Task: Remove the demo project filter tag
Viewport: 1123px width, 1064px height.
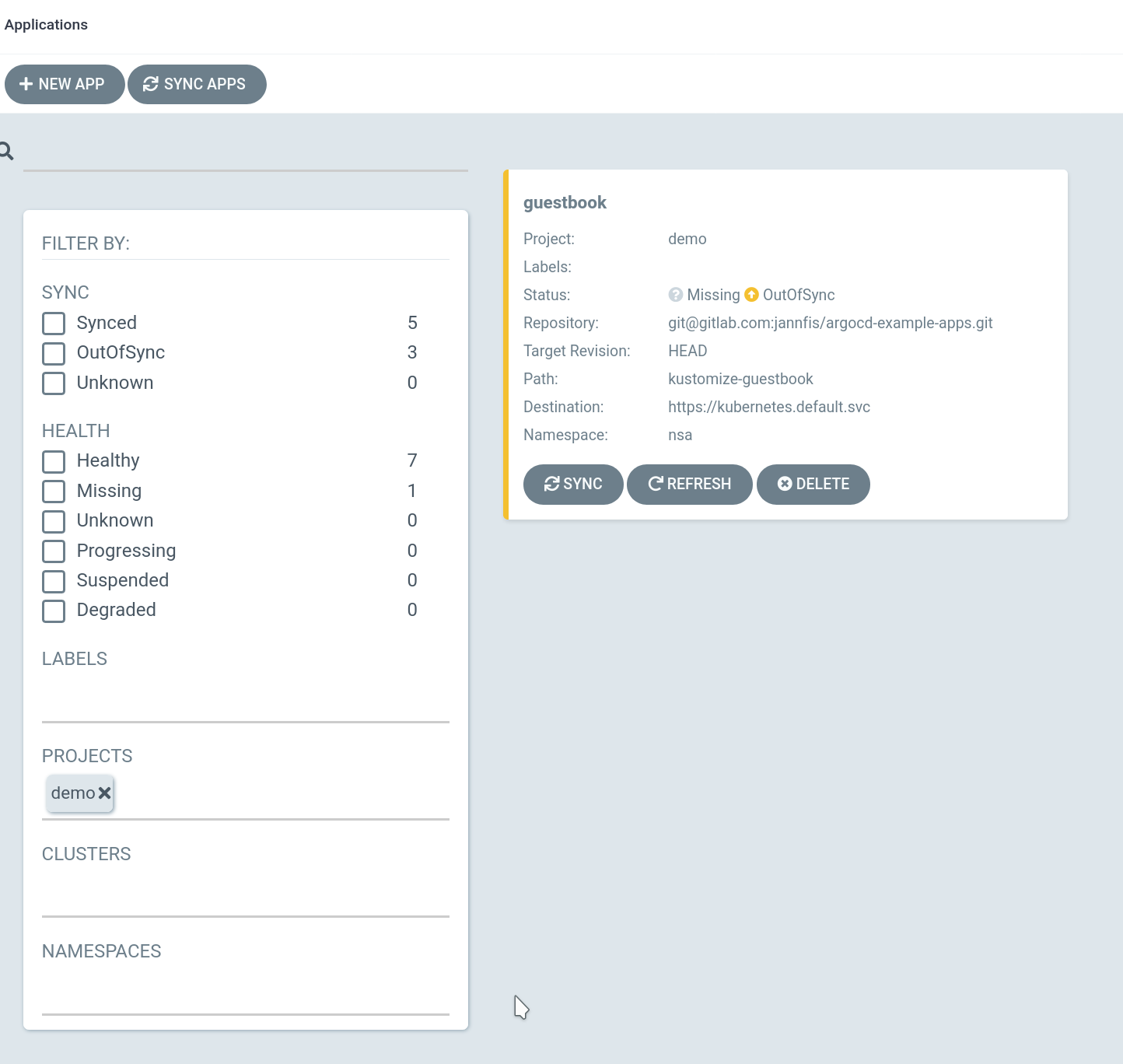Action: pyautogui.click(x=104, y=793)
